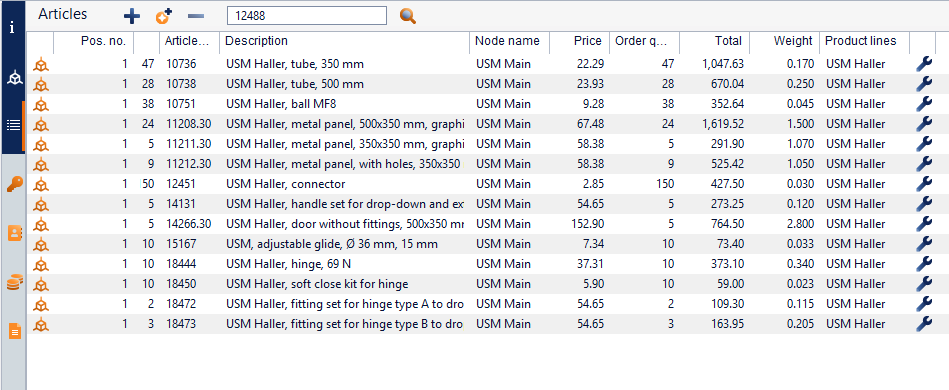Select the list view sidebar icon
This screenshot has height=390, width=949.
pyautogui.click(x=13, y=125)
